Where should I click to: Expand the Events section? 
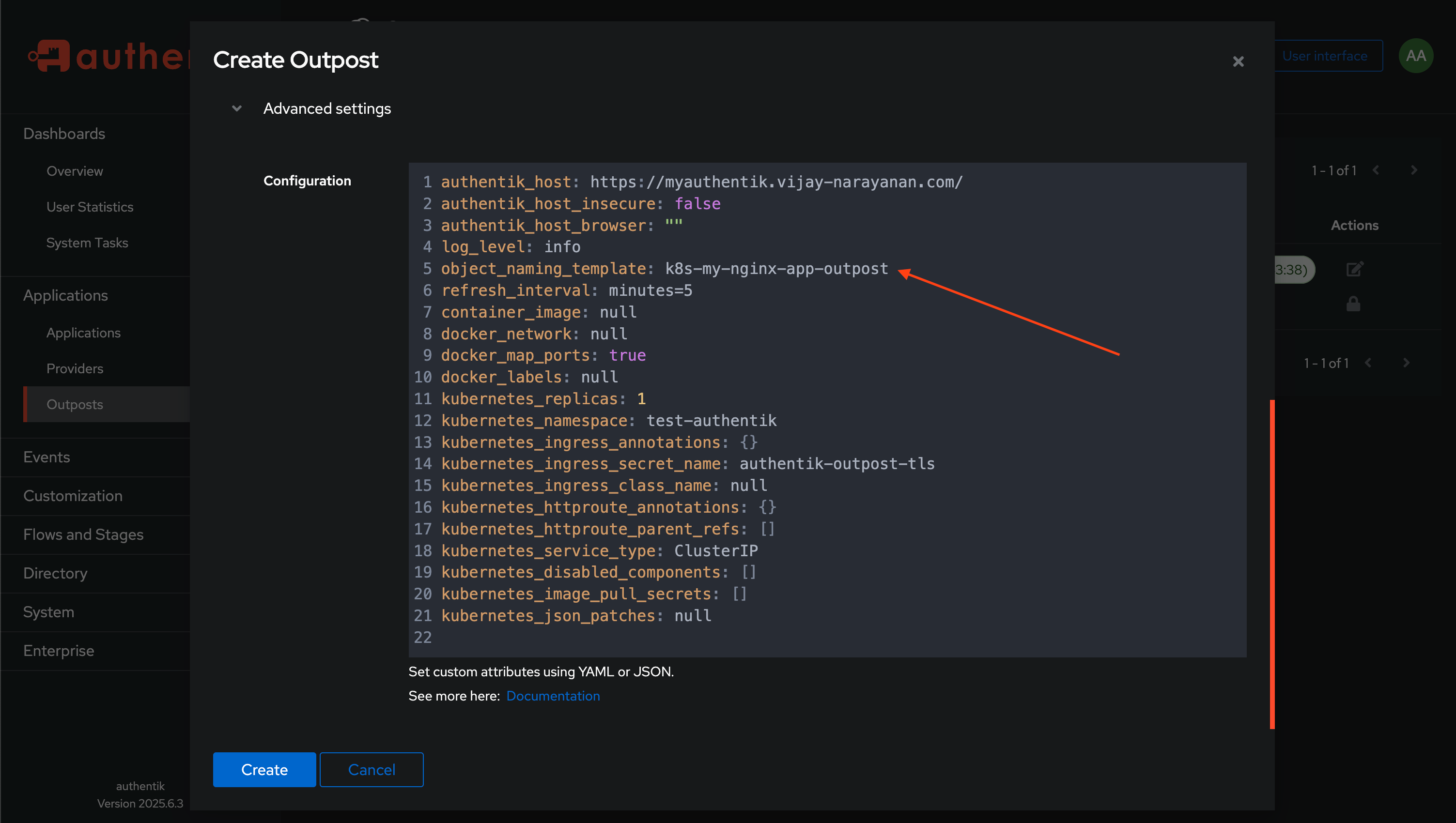click(46, 457)
